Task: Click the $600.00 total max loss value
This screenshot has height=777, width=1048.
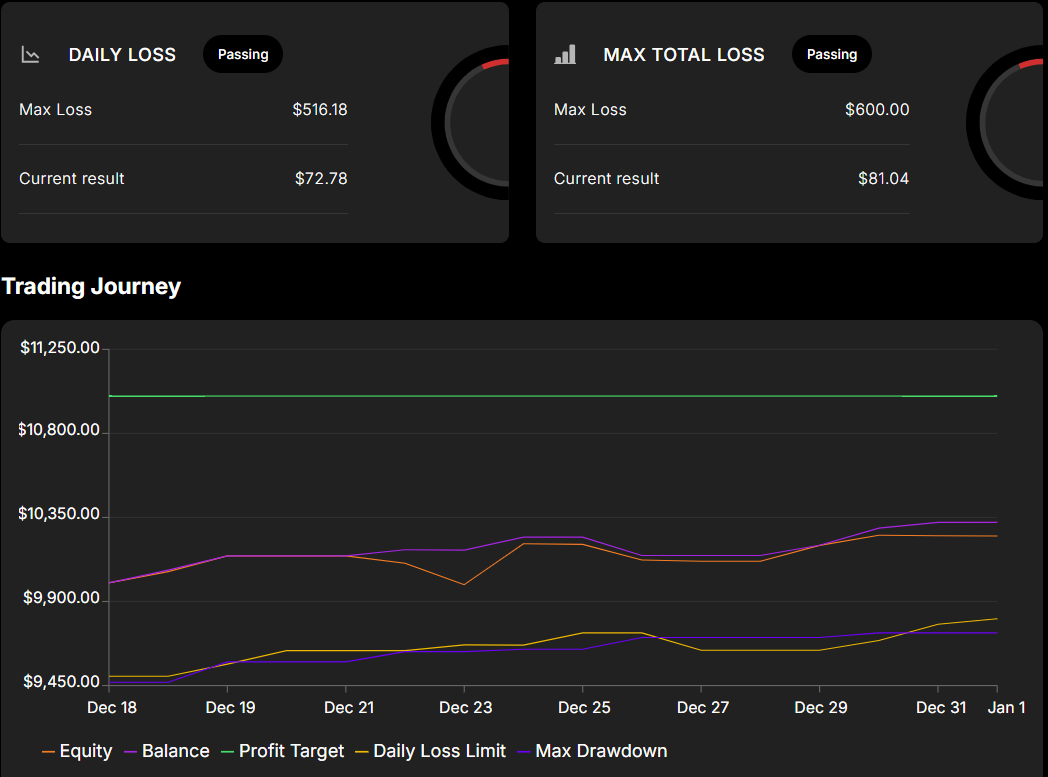Action: [x=877, y=110]
